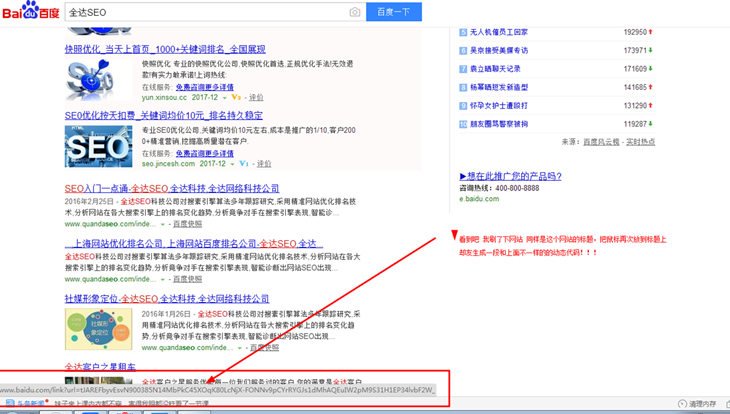The height and width of the screenshot is (414, 730).
Task: Open hot search 怀孕女护士遭殴打
Action: [x=499, y=106]
